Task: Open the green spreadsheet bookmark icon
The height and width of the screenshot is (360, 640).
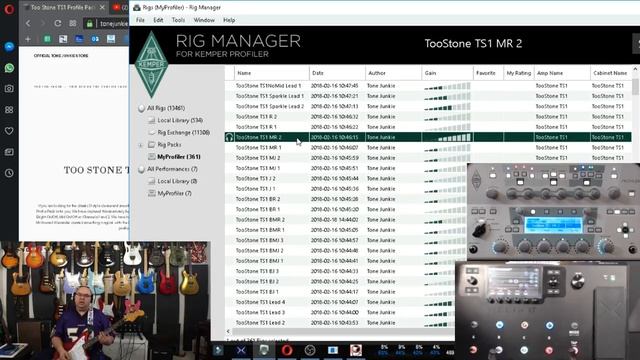Action: click(47, 39)
